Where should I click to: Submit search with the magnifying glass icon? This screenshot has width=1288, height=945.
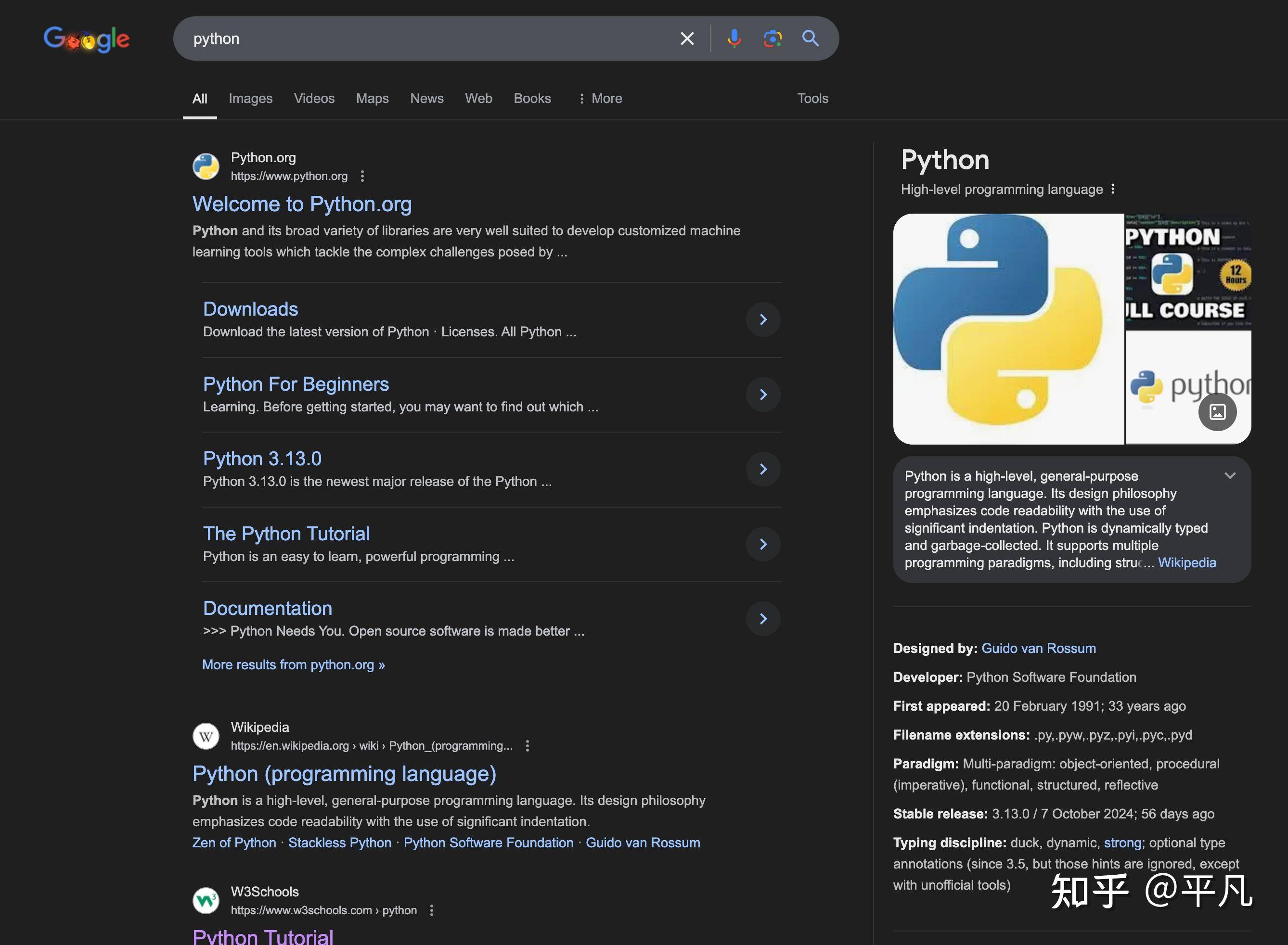pos(810,38)
